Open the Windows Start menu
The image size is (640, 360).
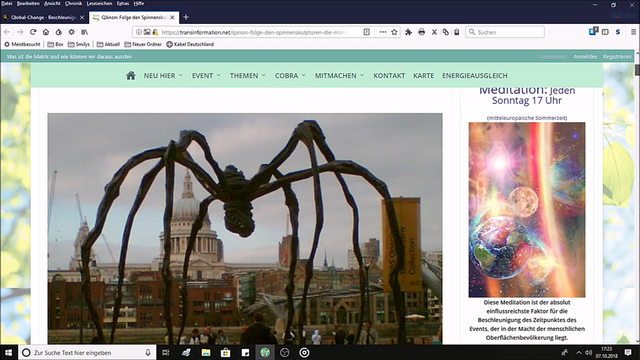[9, 352]
